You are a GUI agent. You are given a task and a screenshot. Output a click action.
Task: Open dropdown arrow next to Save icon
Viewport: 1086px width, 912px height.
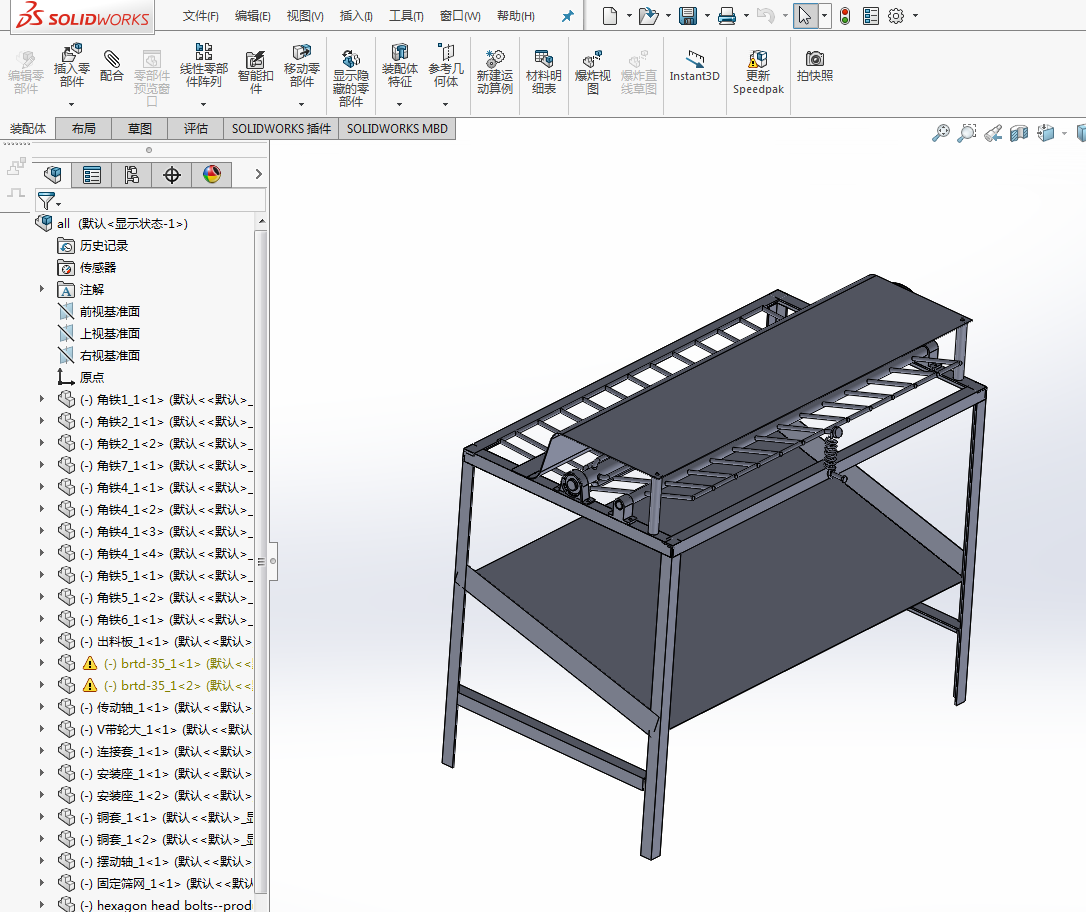[x=707, y=15]
